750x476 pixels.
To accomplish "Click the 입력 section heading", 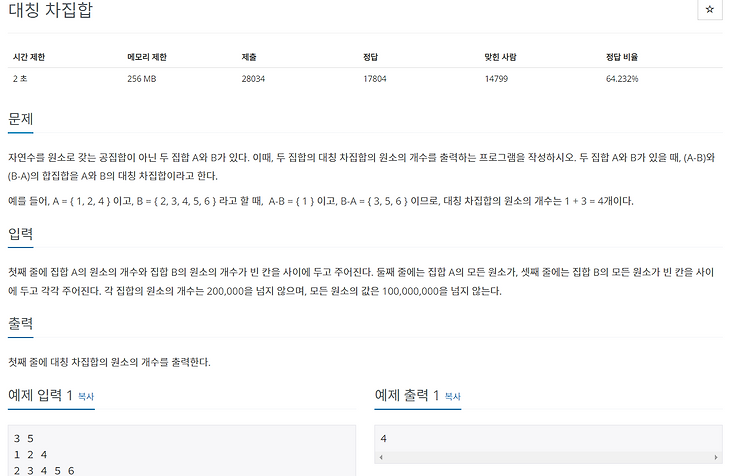I will tap(21, 233).
